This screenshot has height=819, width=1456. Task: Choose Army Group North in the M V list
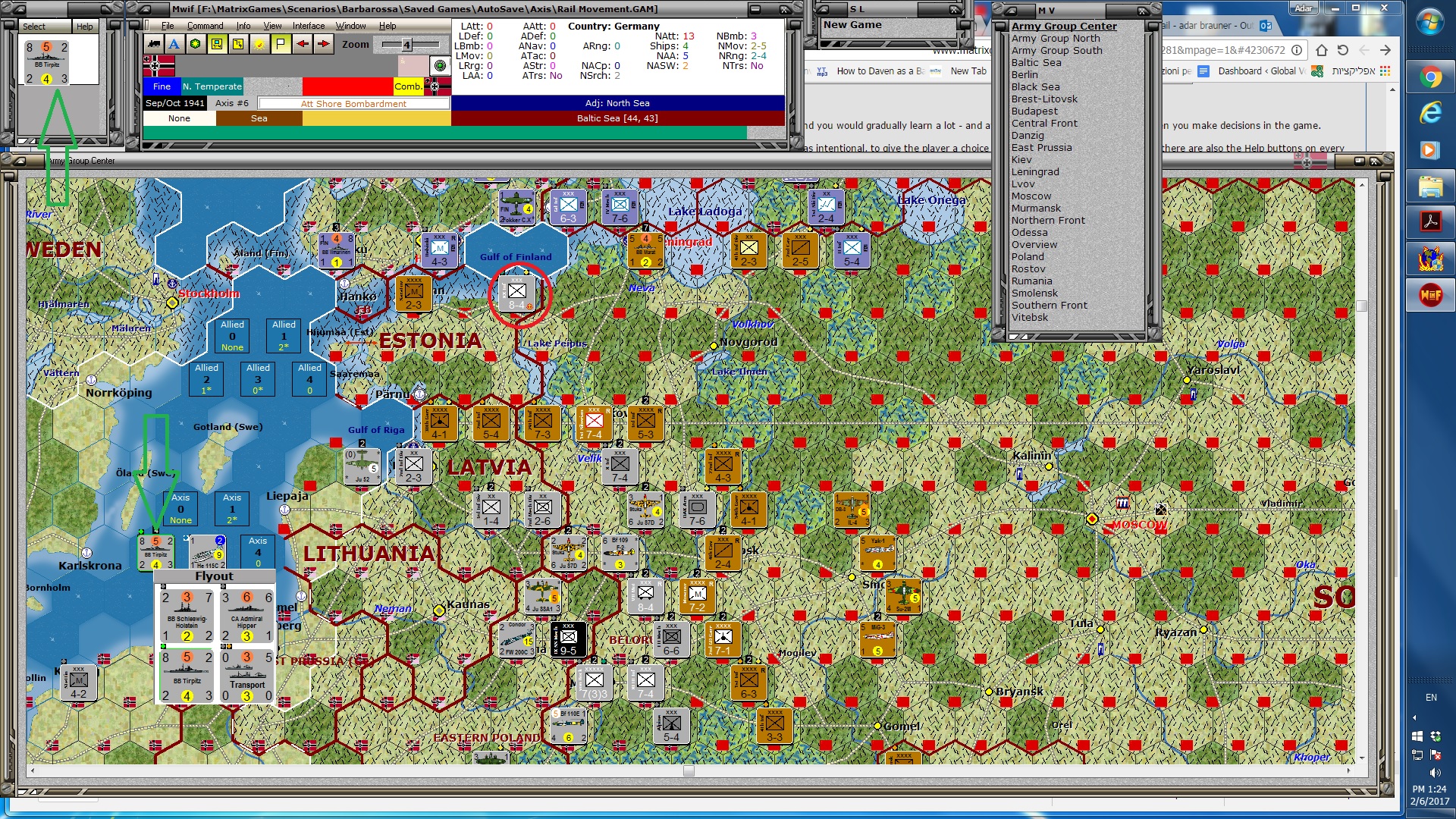[x=1056, y=39]
